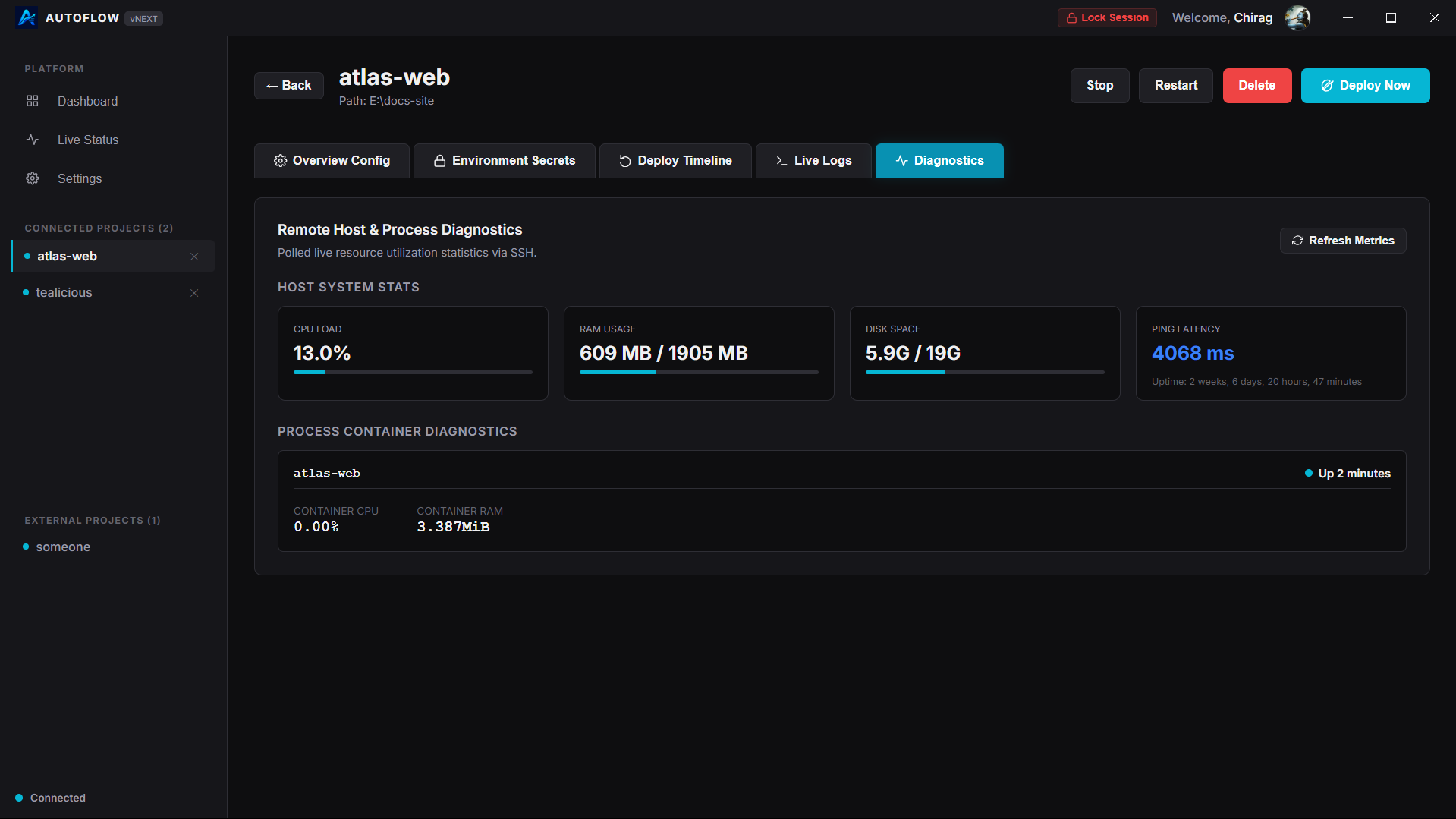Click the Welcome, Chirag text

click(x=1222, y=17)
